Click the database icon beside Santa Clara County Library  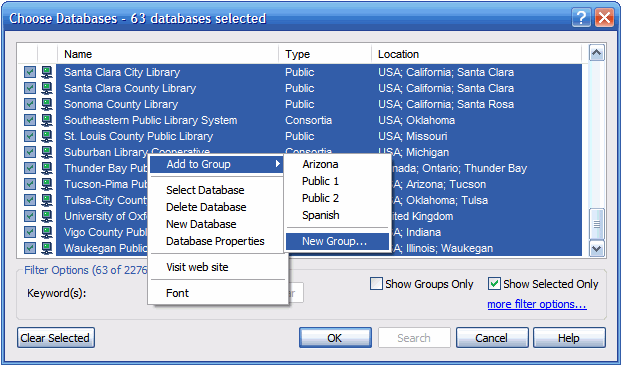pos(47,88)
